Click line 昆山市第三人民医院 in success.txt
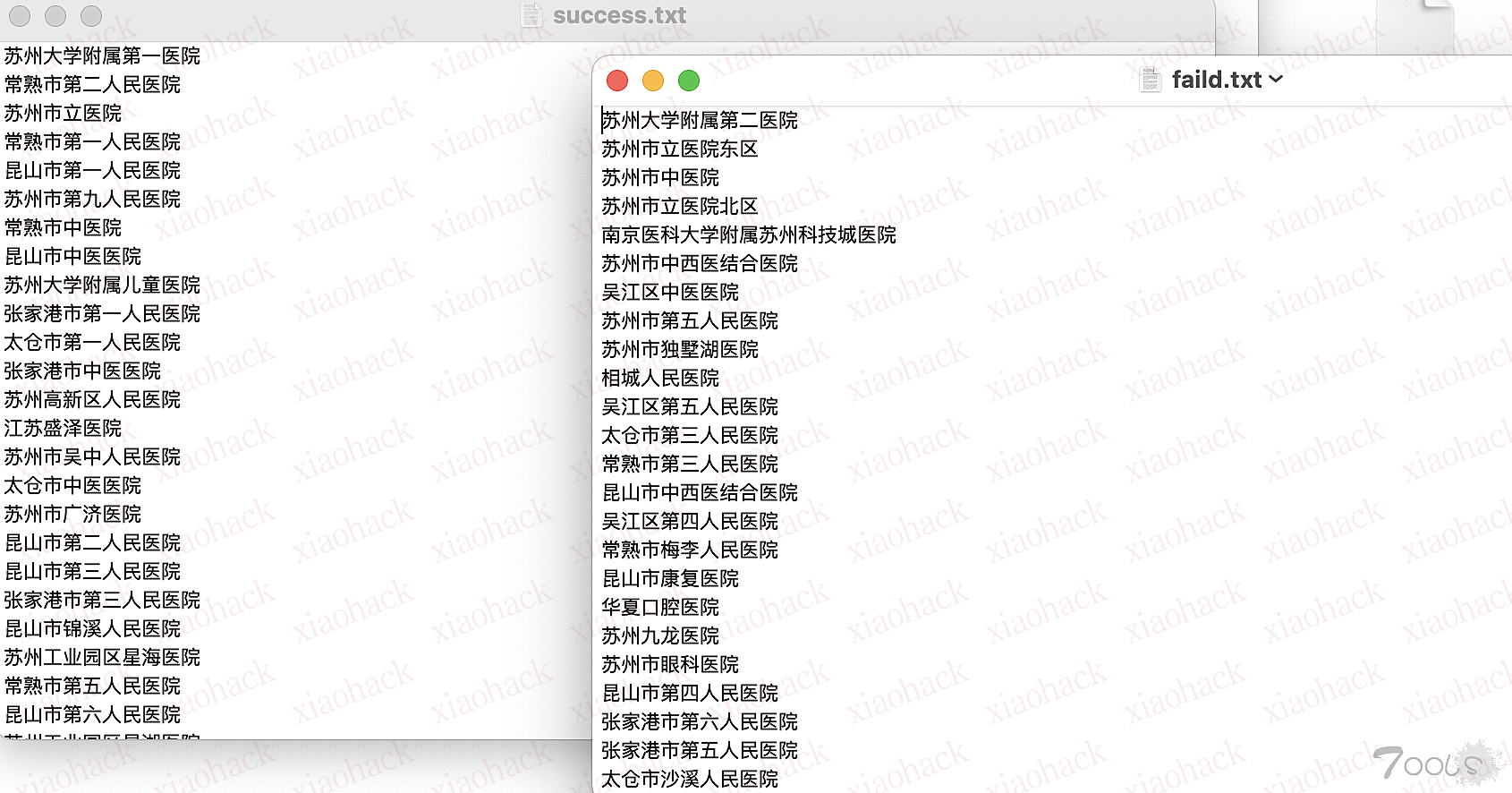The width and height of the screenshot is (1512, 793). point(92,571)
